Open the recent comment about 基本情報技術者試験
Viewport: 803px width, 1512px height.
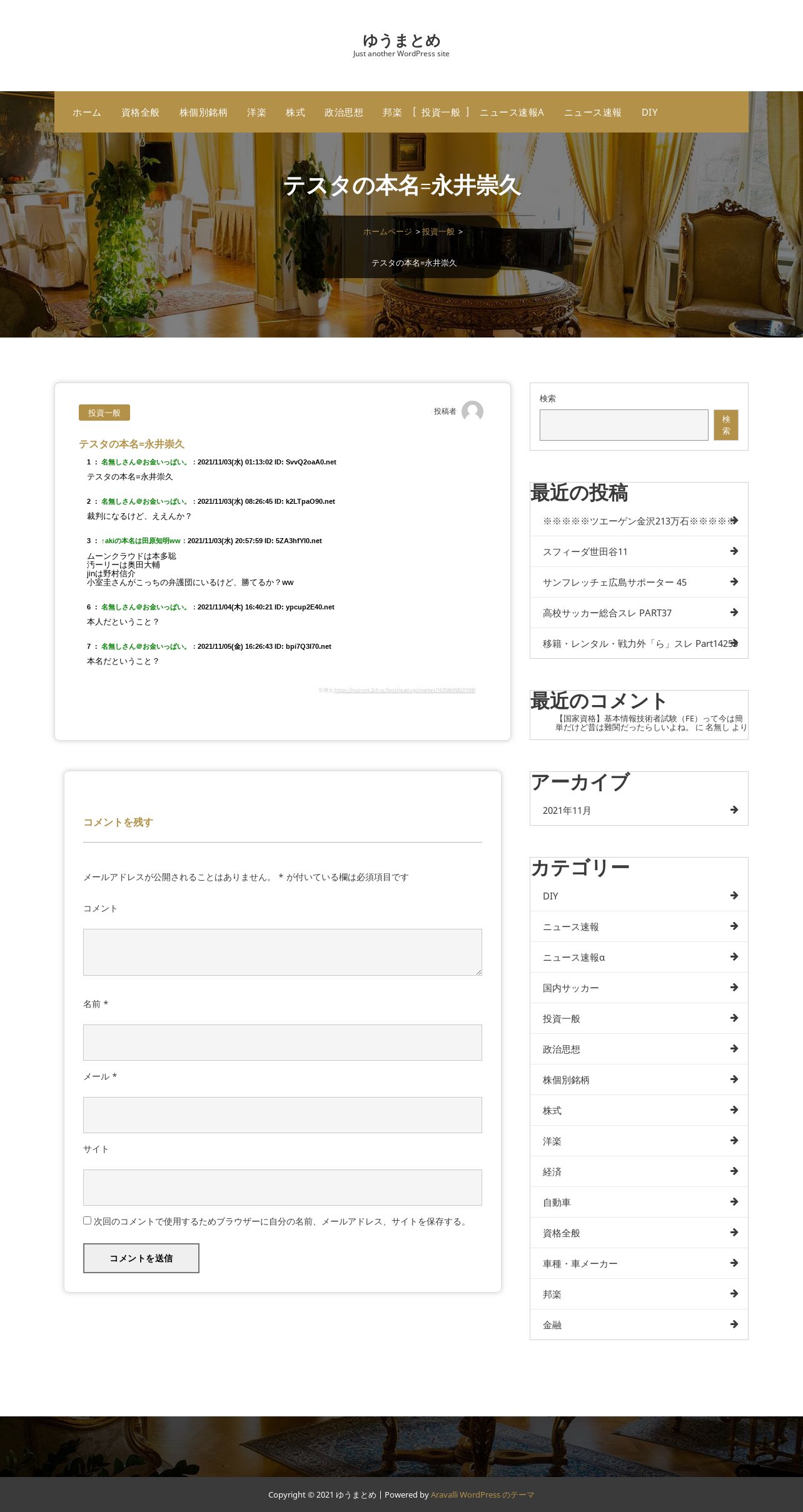(649, 723)
